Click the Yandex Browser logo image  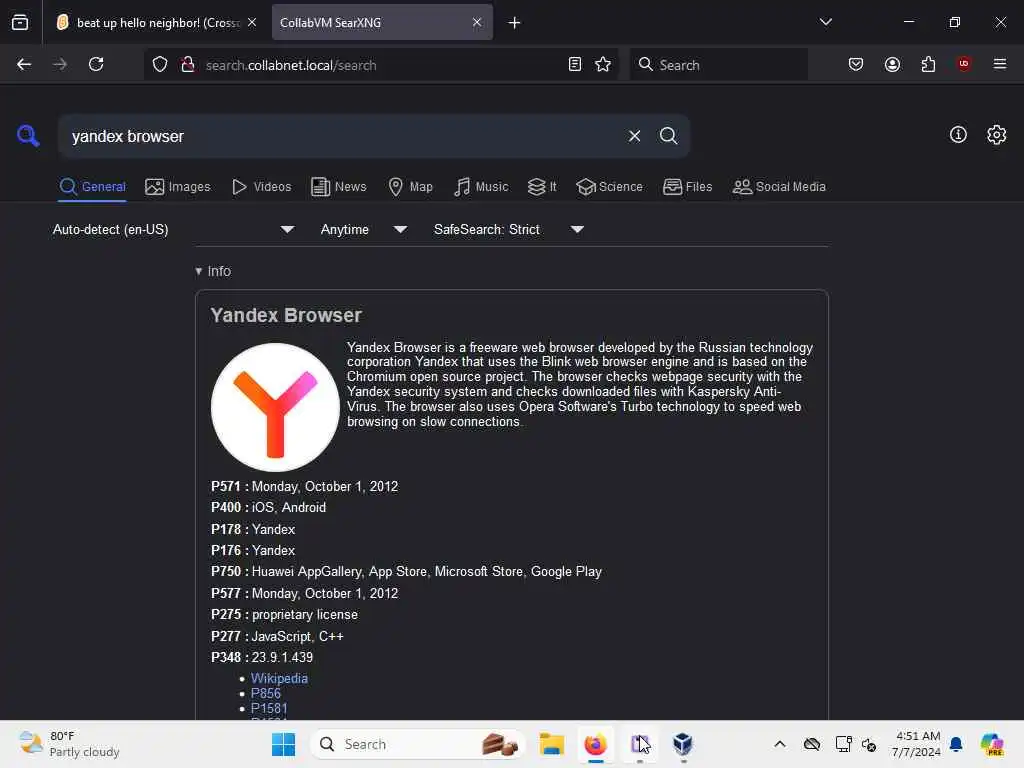[x=275, y=408]
